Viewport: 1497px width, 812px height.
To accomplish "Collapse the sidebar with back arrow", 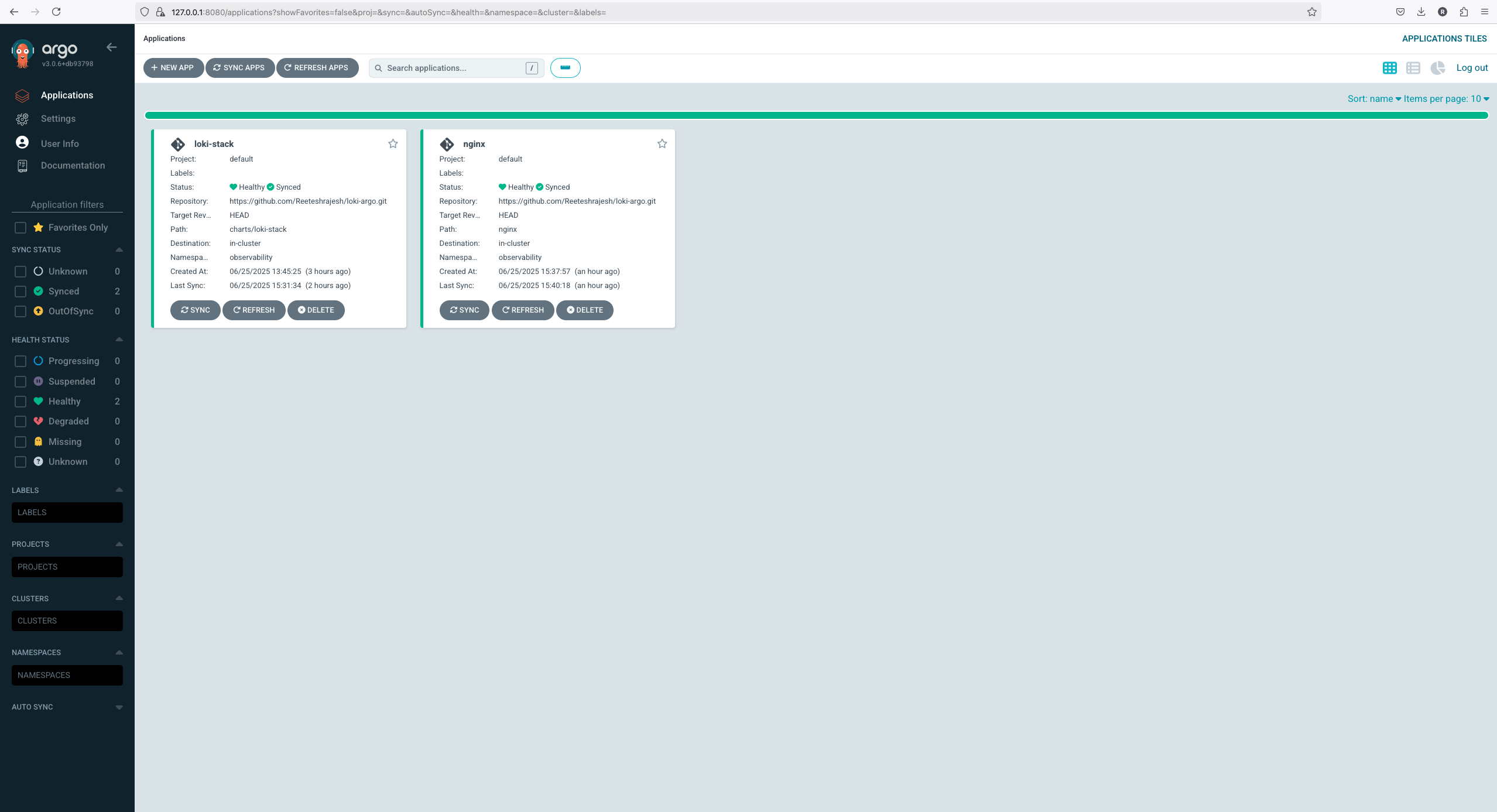I will pos(112,47).
